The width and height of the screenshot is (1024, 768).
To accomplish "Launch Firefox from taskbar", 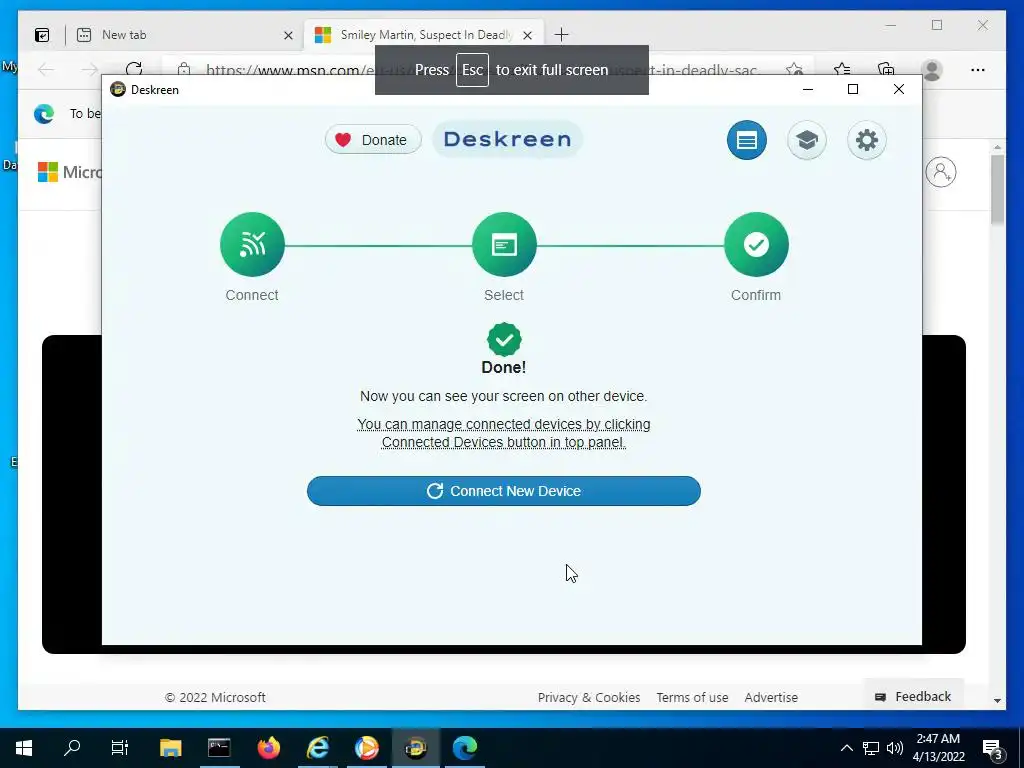I will (268, 747).
